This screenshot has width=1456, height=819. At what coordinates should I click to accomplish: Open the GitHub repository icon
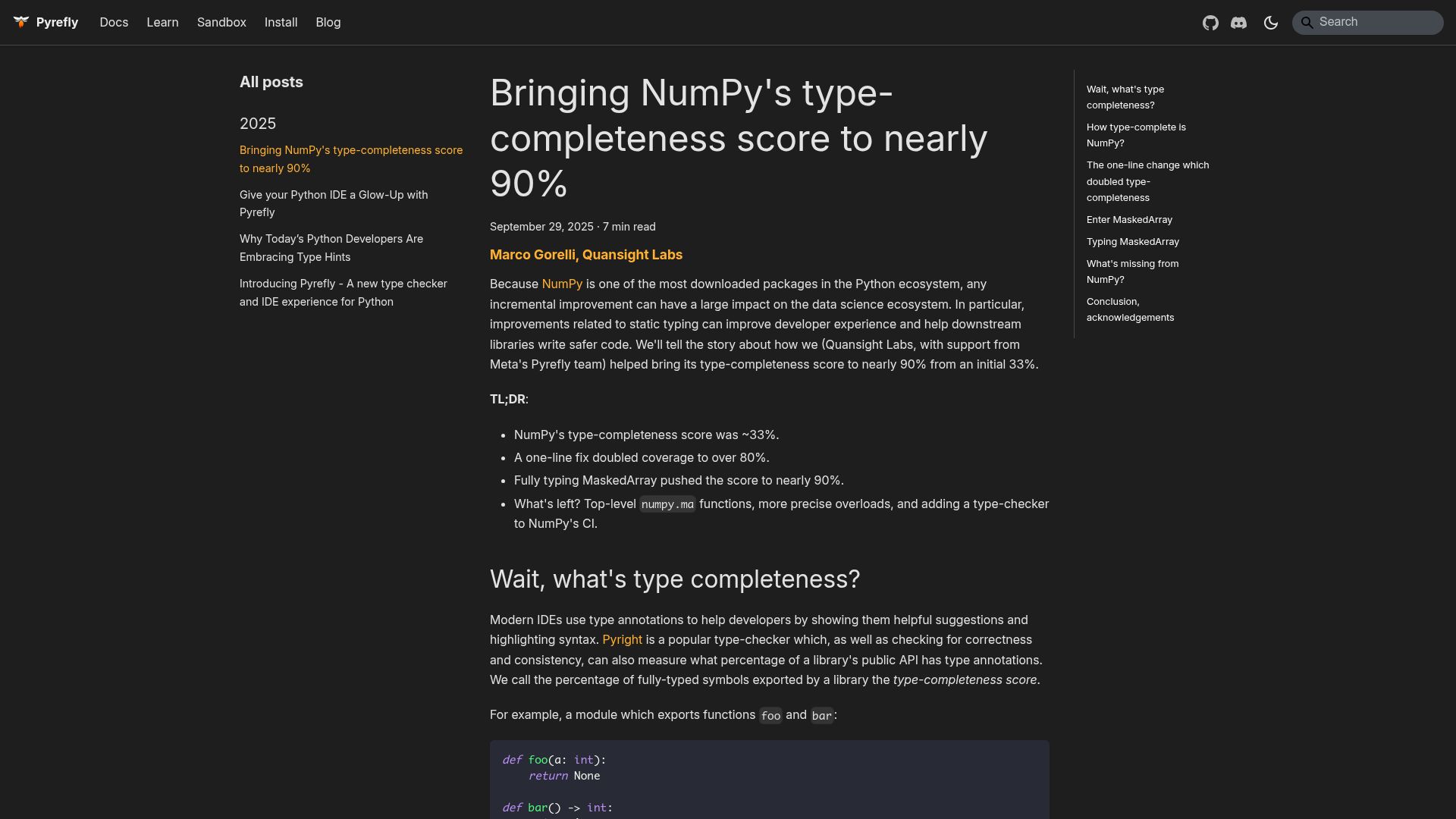pyautogui.click(x=1210, y=23)
